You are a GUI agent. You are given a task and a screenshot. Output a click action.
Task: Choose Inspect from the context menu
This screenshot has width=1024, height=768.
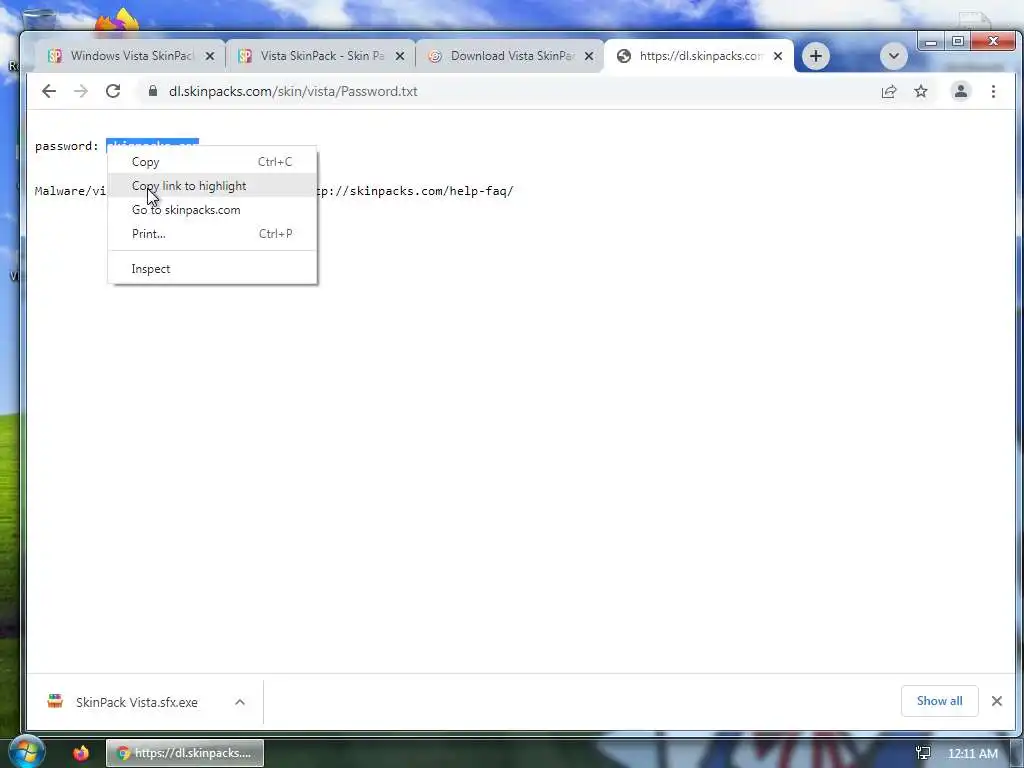212,269
